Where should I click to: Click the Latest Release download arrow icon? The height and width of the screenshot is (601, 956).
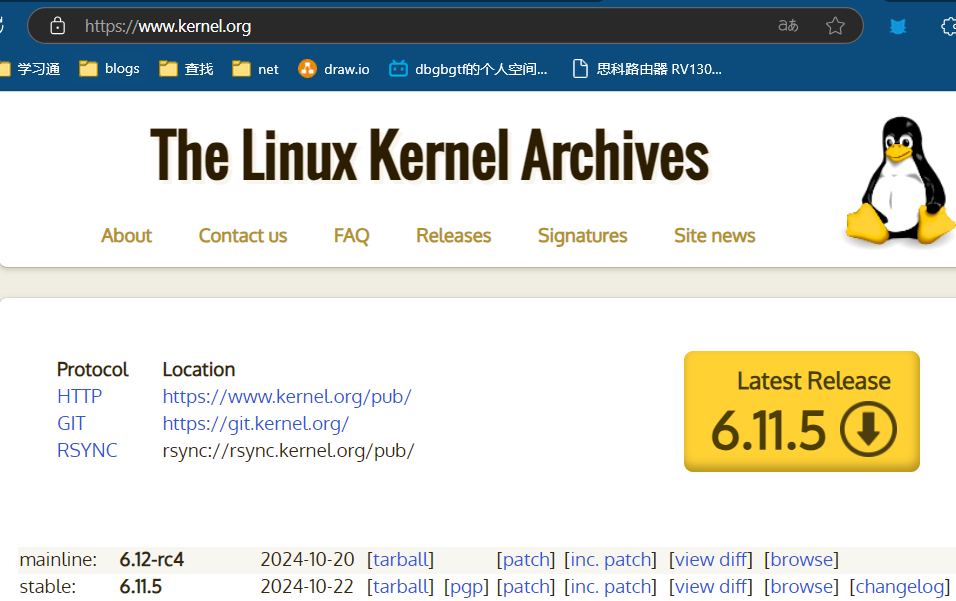868,429
